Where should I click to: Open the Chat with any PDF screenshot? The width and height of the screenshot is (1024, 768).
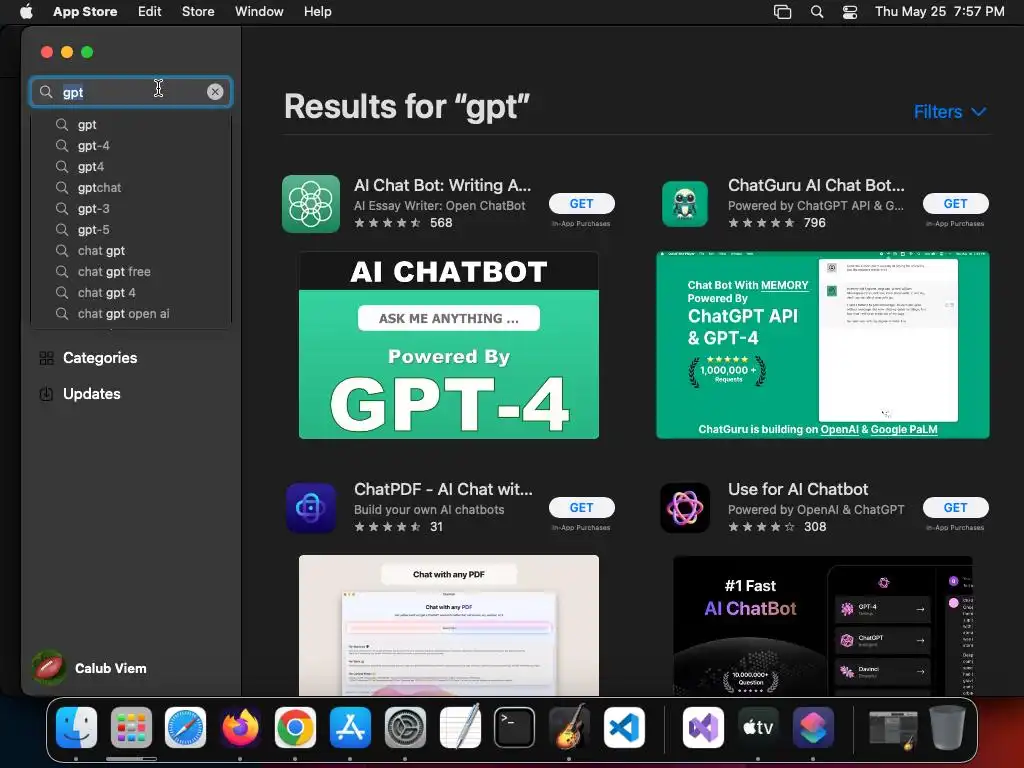tap(449, 626)
